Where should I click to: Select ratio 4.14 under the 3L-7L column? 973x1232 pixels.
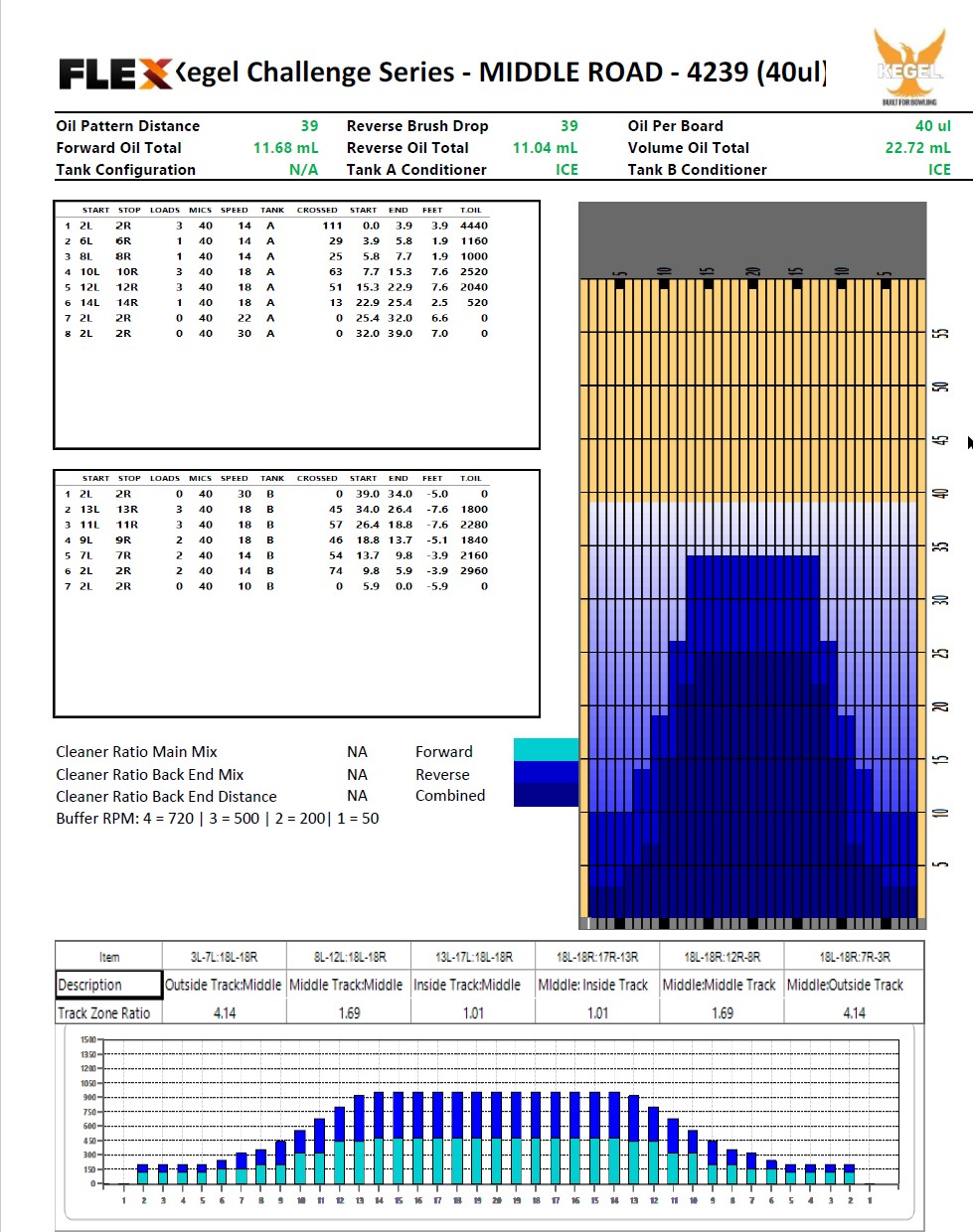tap(225, 1013)
